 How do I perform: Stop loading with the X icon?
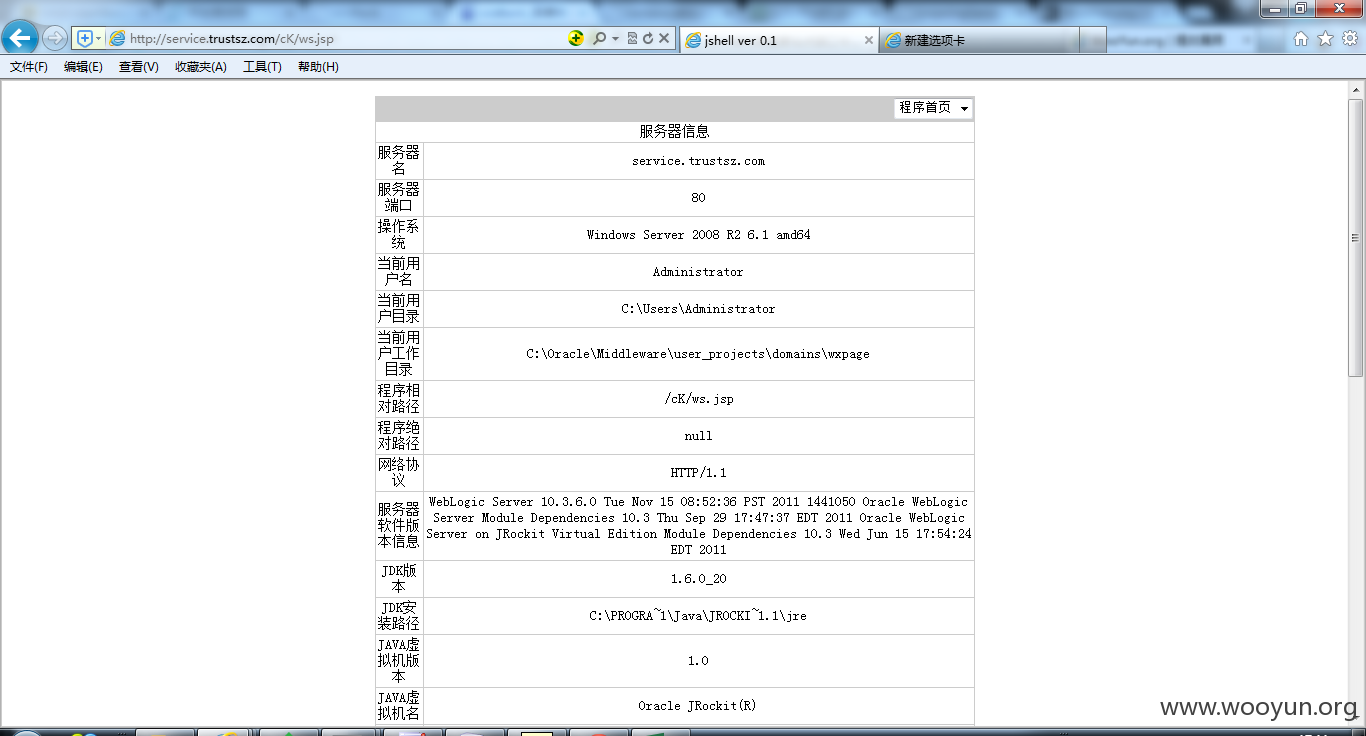click(x=664, y=39)
